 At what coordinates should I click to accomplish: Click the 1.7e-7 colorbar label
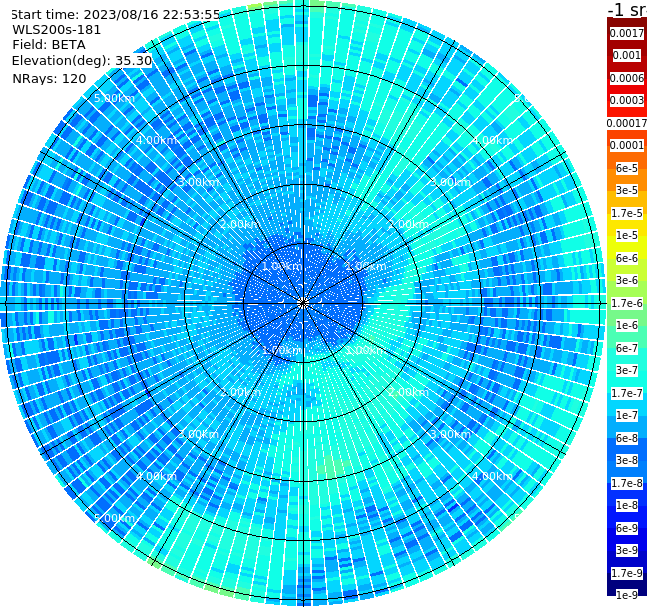coord(627,393)
